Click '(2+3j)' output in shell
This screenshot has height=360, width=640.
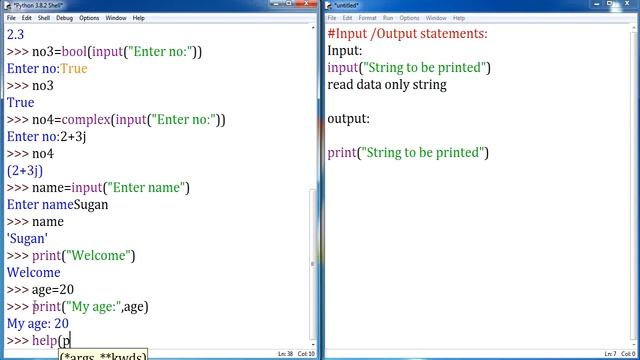click(25, 171)
